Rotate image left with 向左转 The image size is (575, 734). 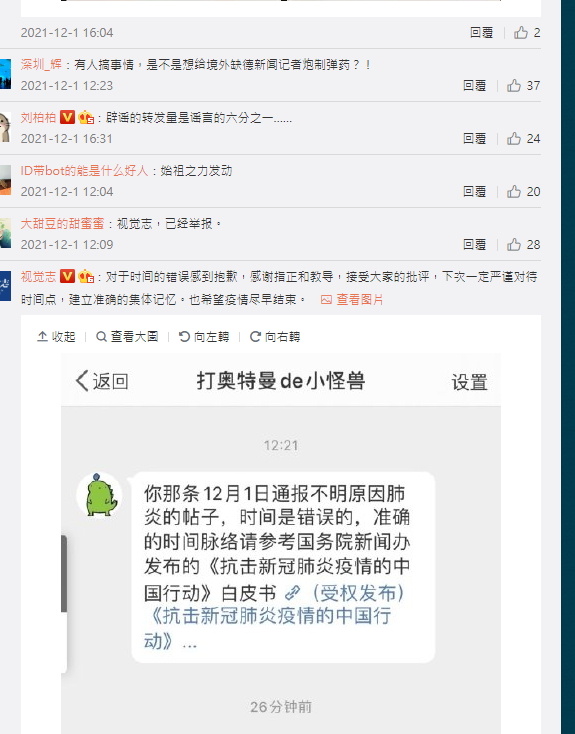click(204, 337)
